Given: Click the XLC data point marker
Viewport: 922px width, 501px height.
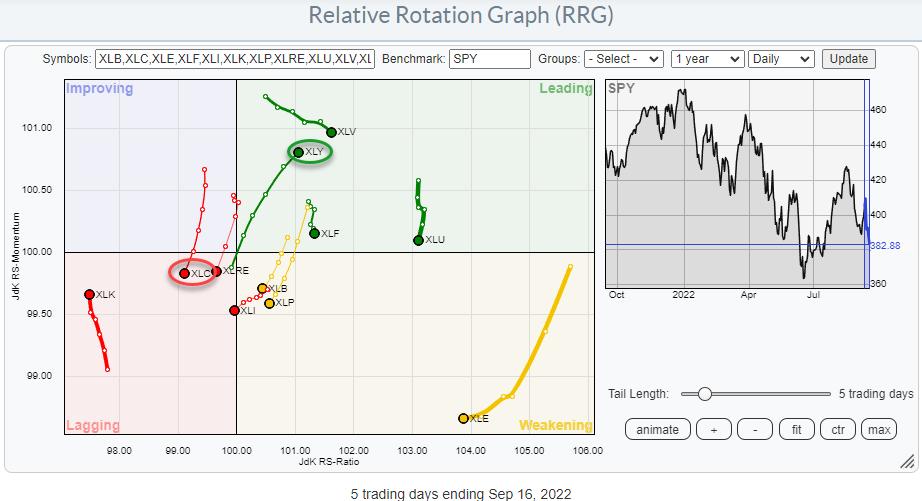Looking at the screenshot, I should click(184, 273).
